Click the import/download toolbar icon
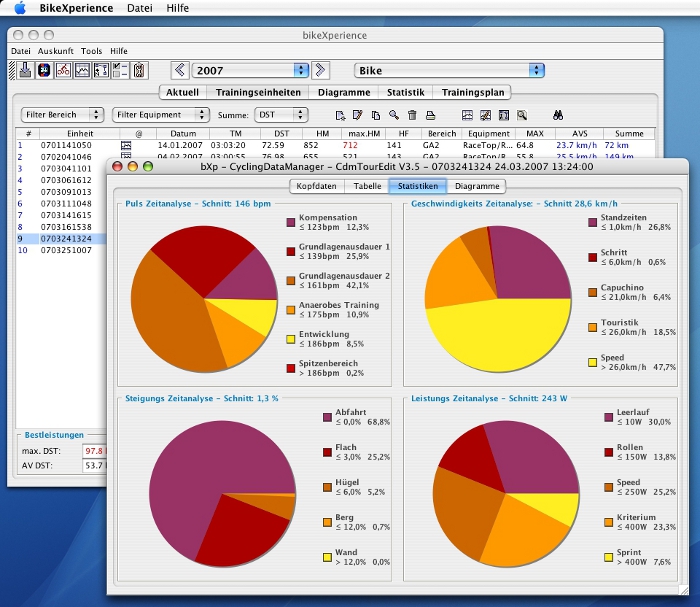 point(25,70)
